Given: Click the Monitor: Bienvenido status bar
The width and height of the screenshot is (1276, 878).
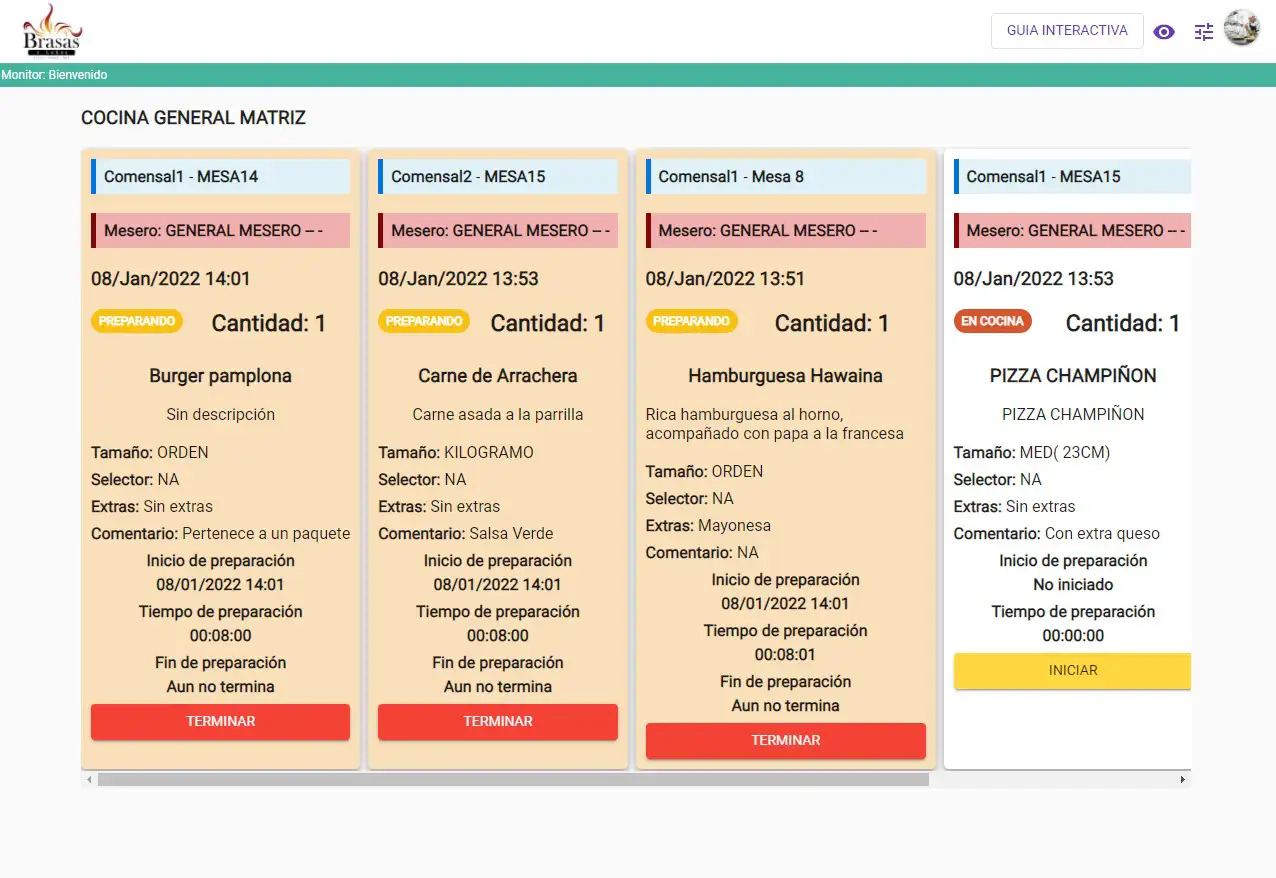Looking at the screenshot, I should click(55, 75).
